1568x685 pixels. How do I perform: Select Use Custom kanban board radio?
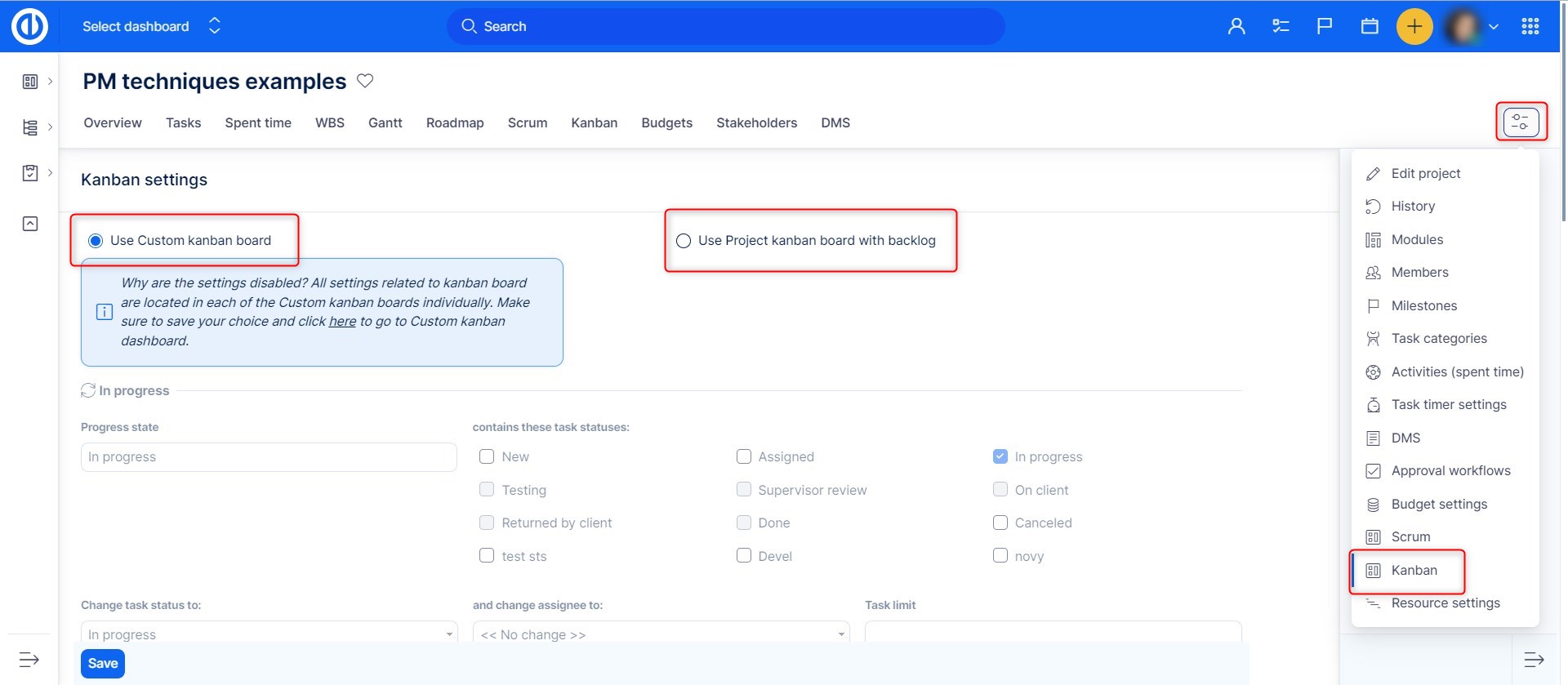[96, 241]
